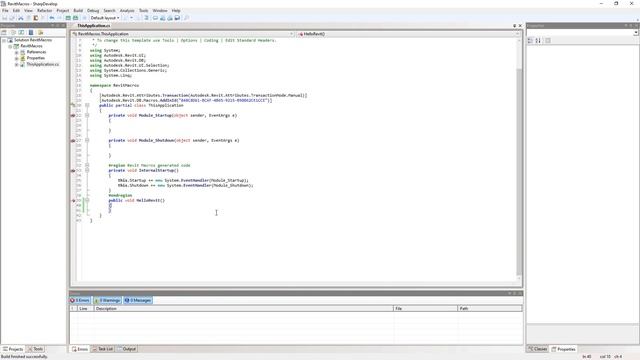Click breakpoint marker beside HelloRevit line
Image resolution: width=640 pixels, height=360 pixels.
point(73,200)
